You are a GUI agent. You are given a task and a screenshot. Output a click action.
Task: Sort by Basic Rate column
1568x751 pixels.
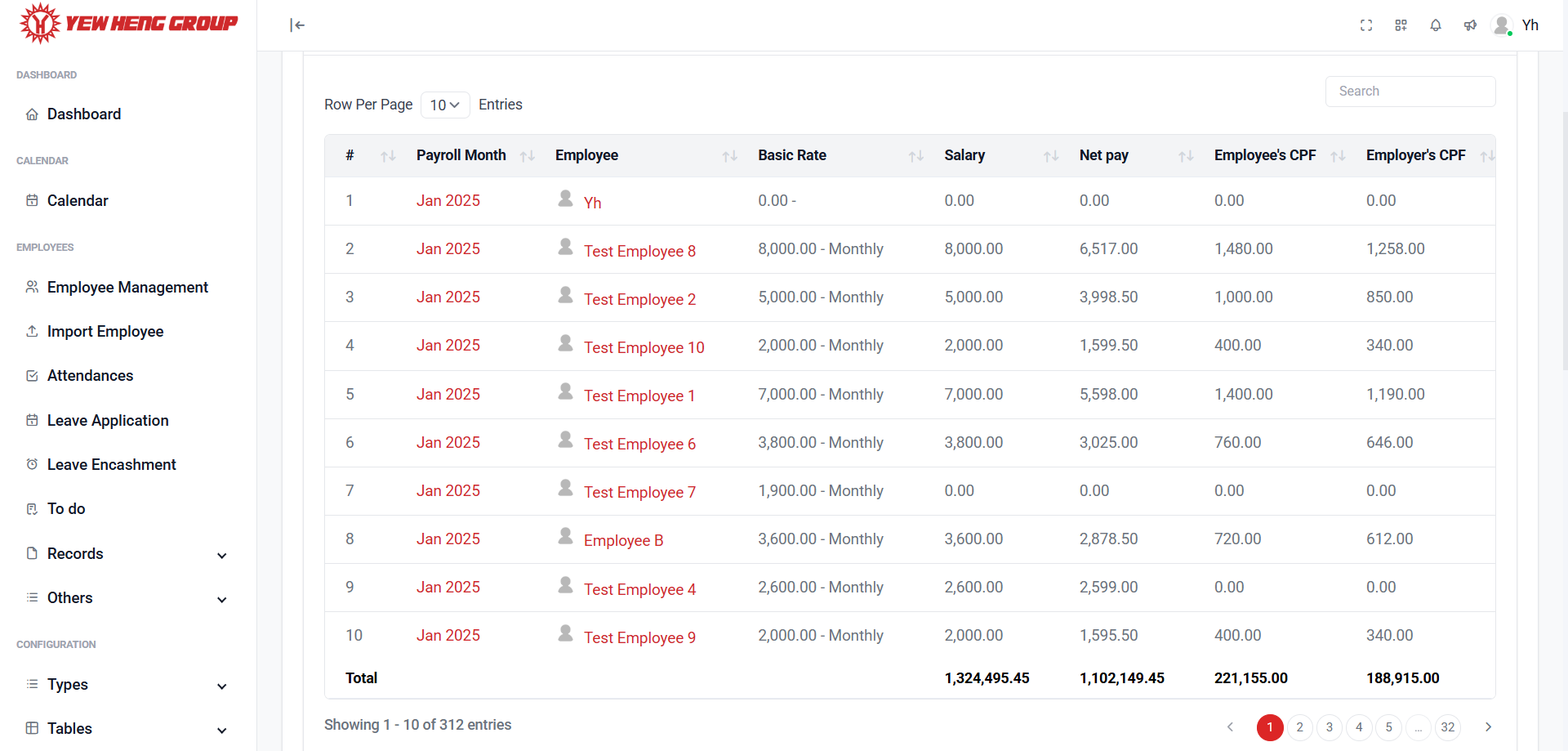(916, 156)
